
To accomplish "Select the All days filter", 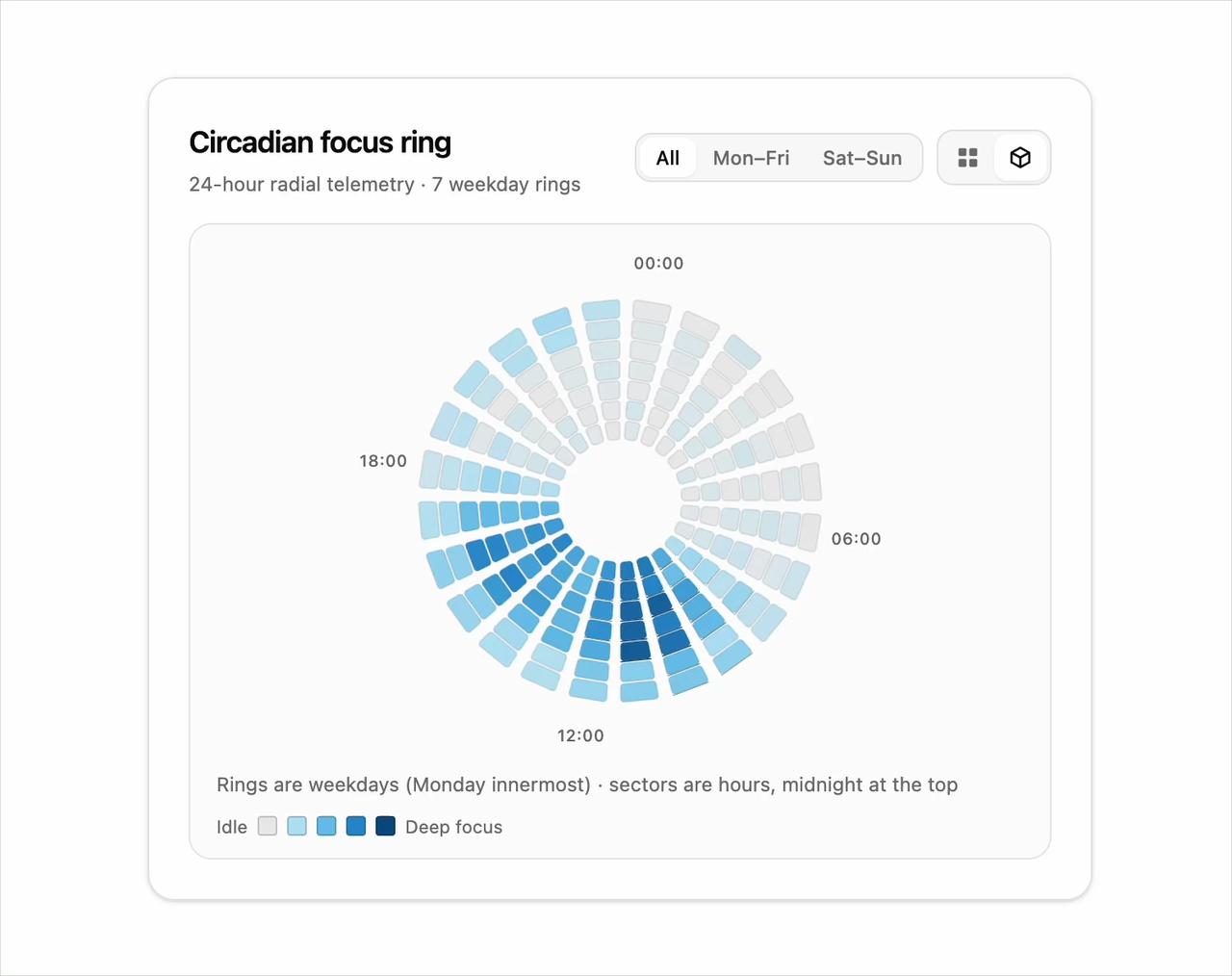I will click(668, 158).
